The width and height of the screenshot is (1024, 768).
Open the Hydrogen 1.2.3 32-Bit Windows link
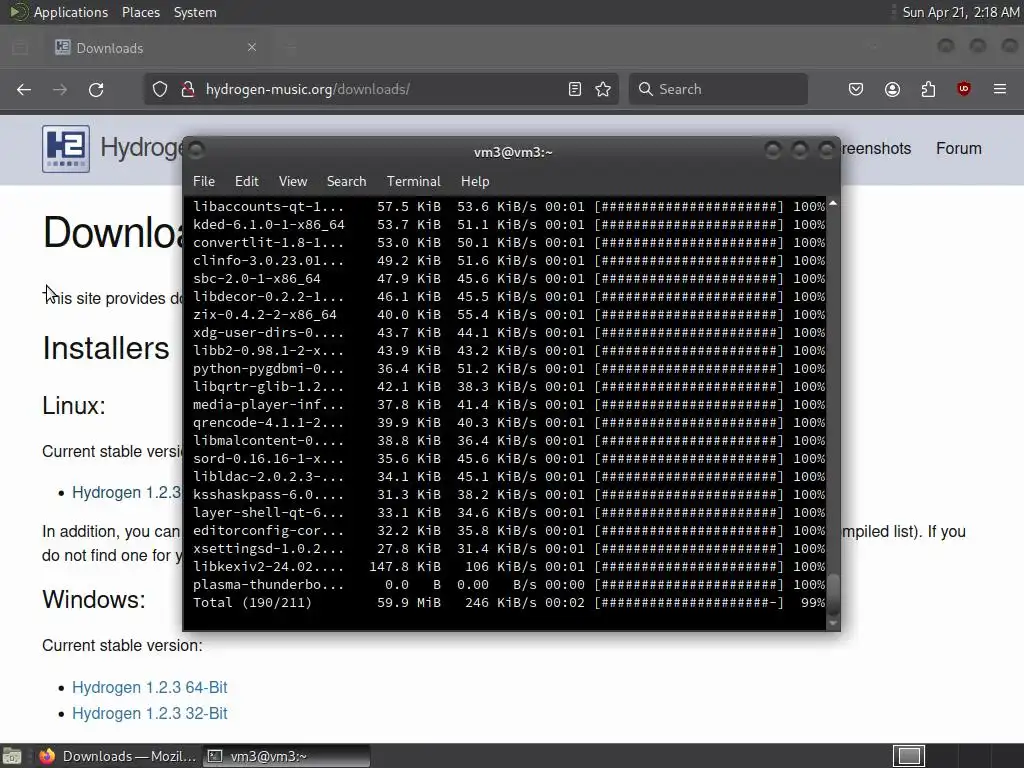click(x=150, y=714)
